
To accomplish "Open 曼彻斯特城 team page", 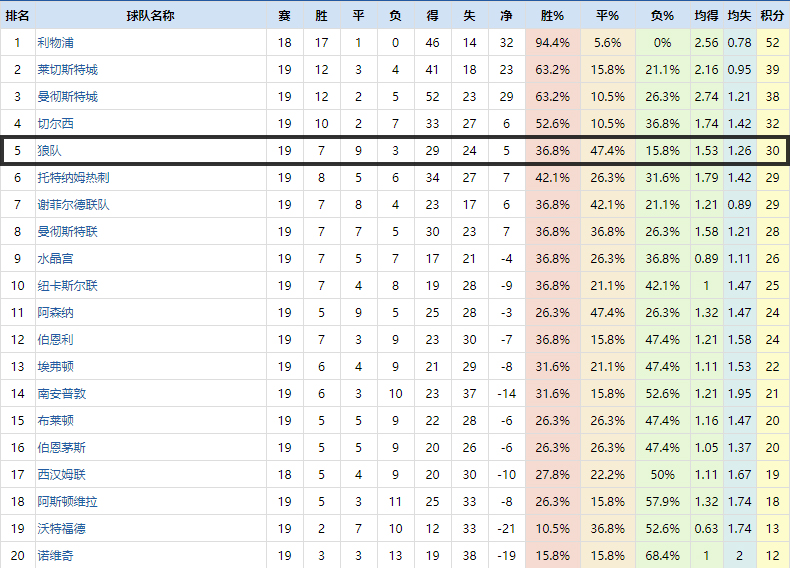I will (67, 97).
